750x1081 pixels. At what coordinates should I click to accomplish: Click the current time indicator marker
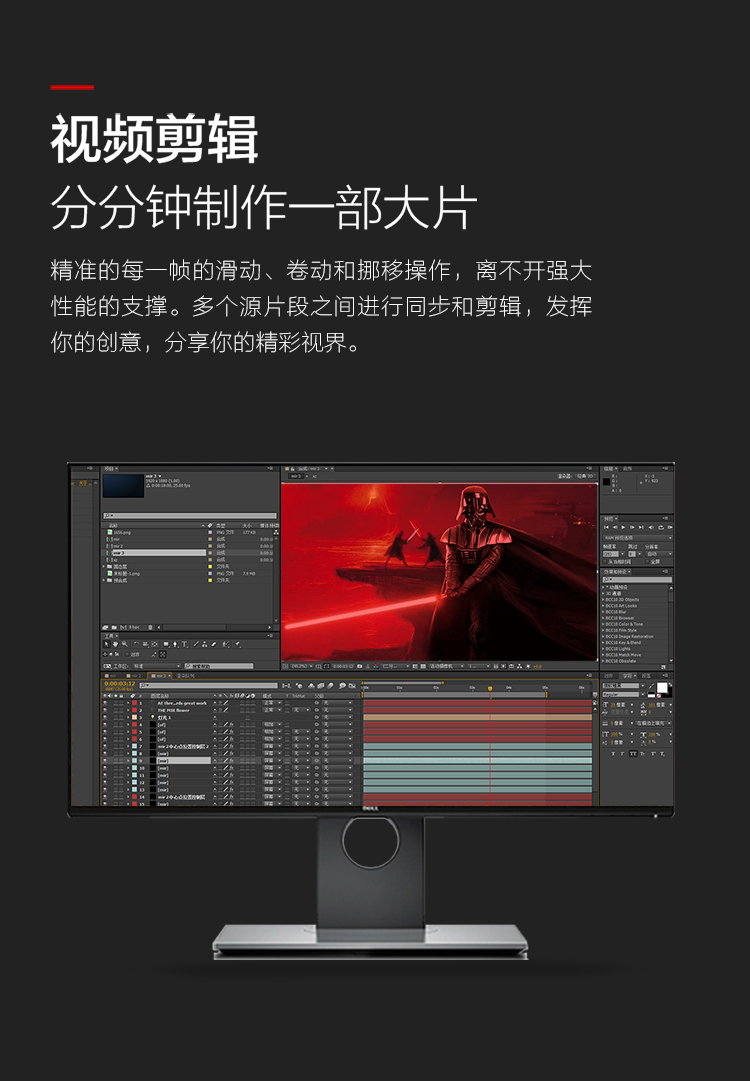pos(490,688)
